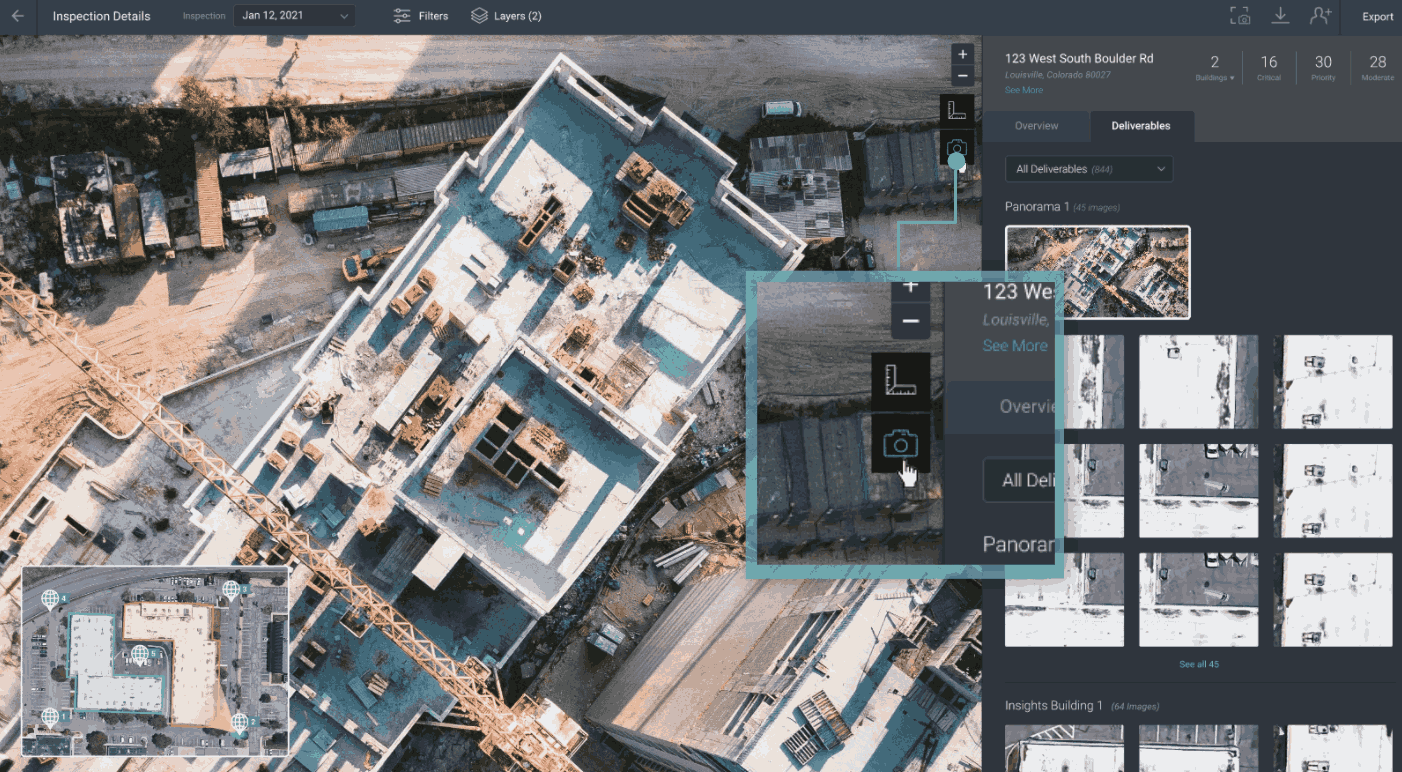The width and height of the screenshot is (1402, 772).
Task: Click the Export button
Action: [1377, 16]
